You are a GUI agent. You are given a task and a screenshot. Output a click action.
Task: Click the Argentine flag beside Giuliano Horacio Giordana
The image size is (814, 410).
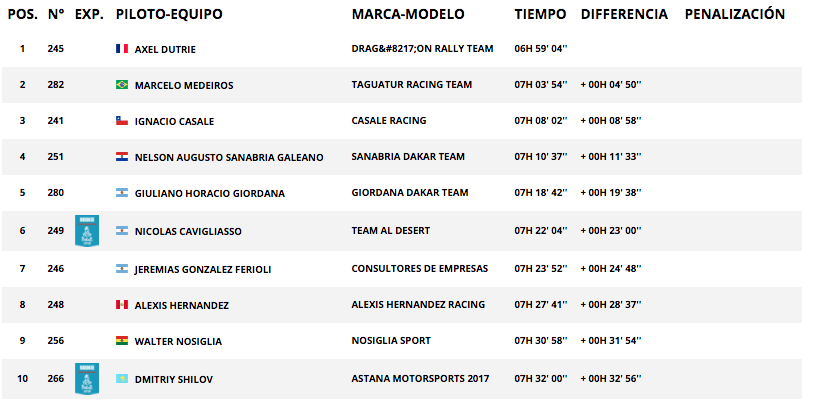[122, 193]
